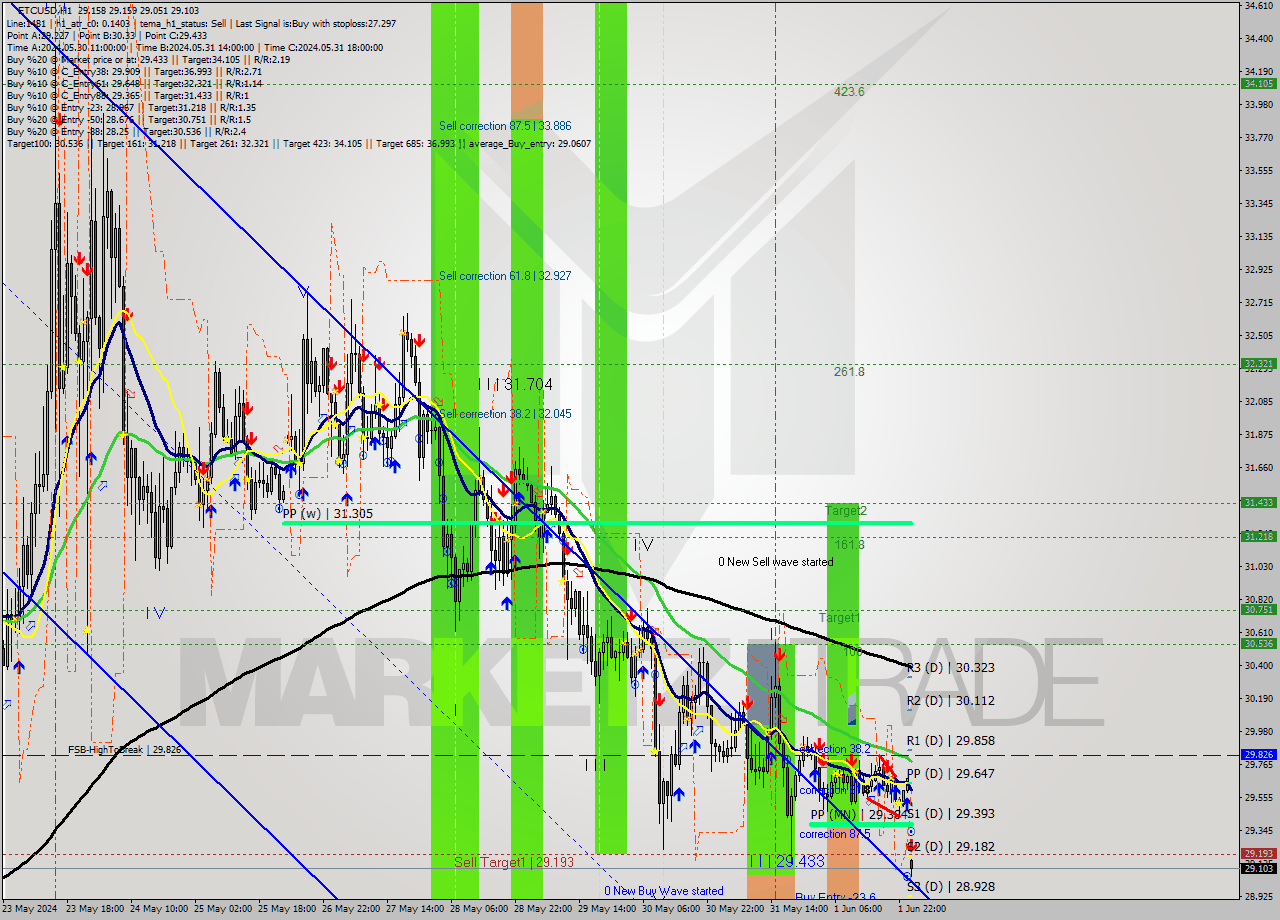The height and width of the screenshot is (920, 1280).
Task: Select the 'Sell correction 87.5 | 33.886' label
Action: (x=505, y=126)
